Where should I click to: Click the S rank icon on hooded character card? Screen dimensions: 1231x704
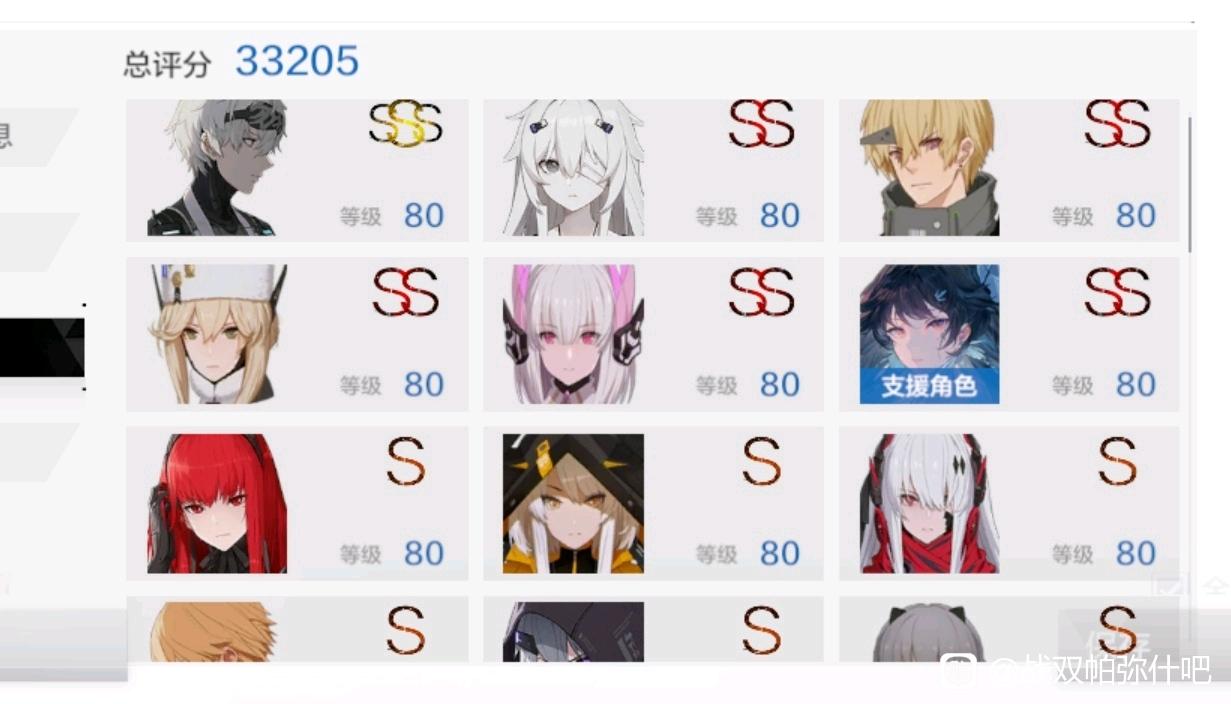pyautogui.click(x=762, y=461)
